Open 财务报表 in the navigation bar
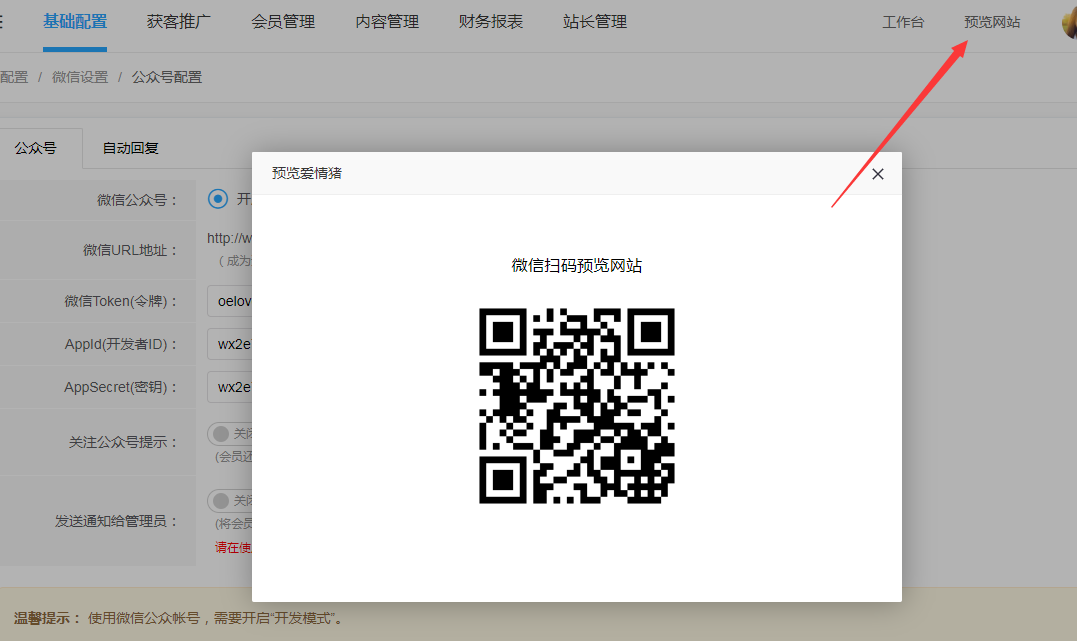The height and width of the screenshot is (641, 1077). (x=491, y=22)
